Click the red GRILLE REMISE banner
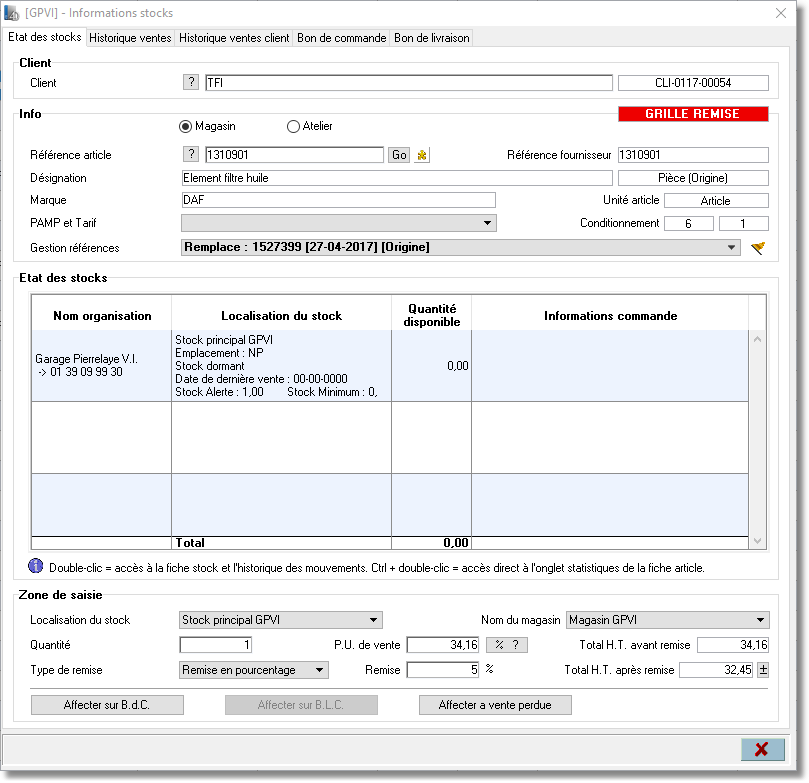This screenshot has height=783, width=809. coord(693,114)
